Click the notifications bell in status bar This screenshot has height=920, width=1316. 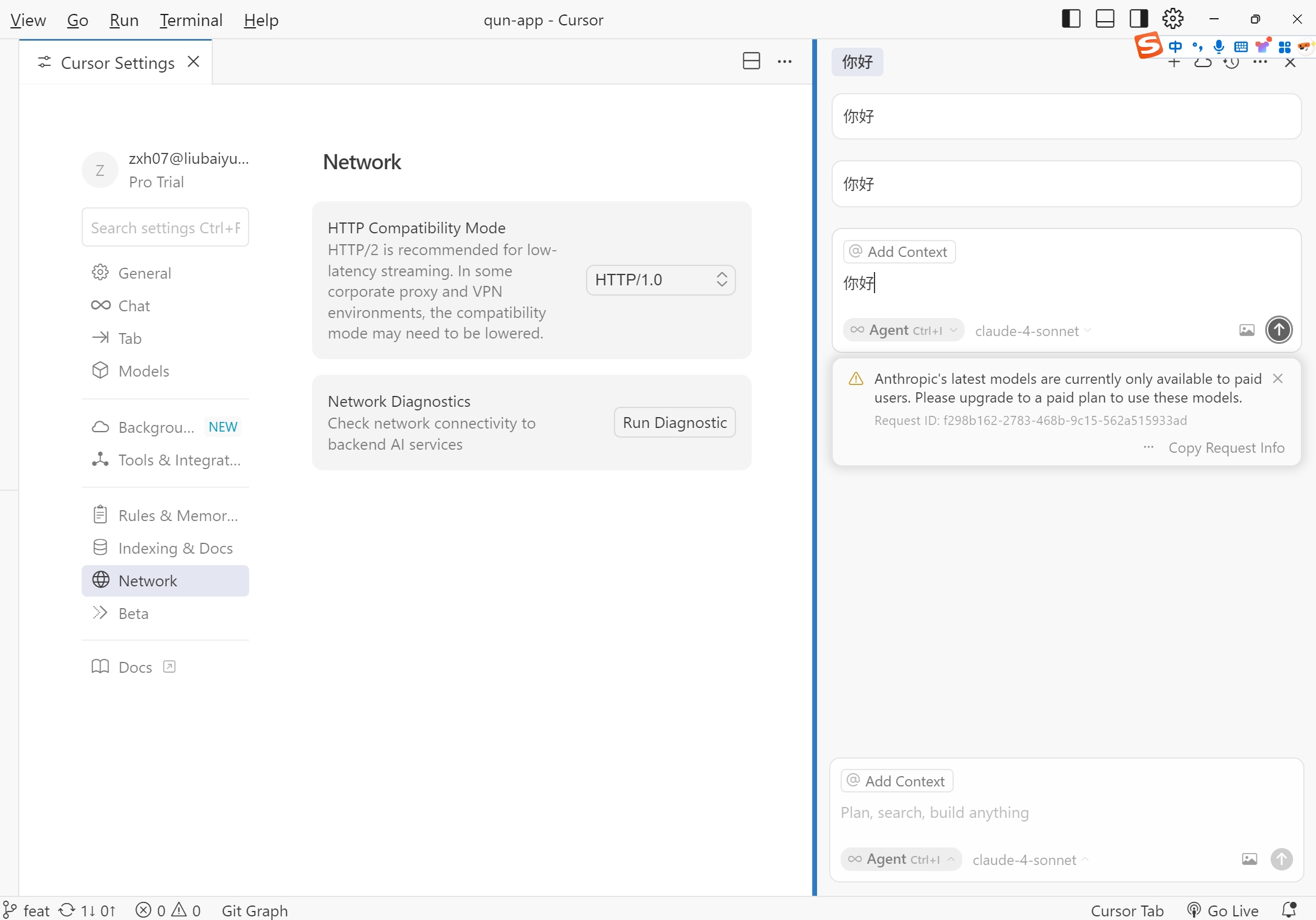pyautogui.click(x=1289, y=910)
